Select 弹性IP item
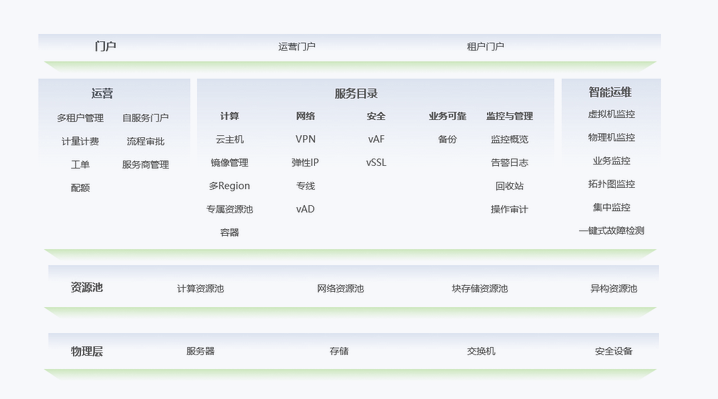 click(x=305, y=162)
